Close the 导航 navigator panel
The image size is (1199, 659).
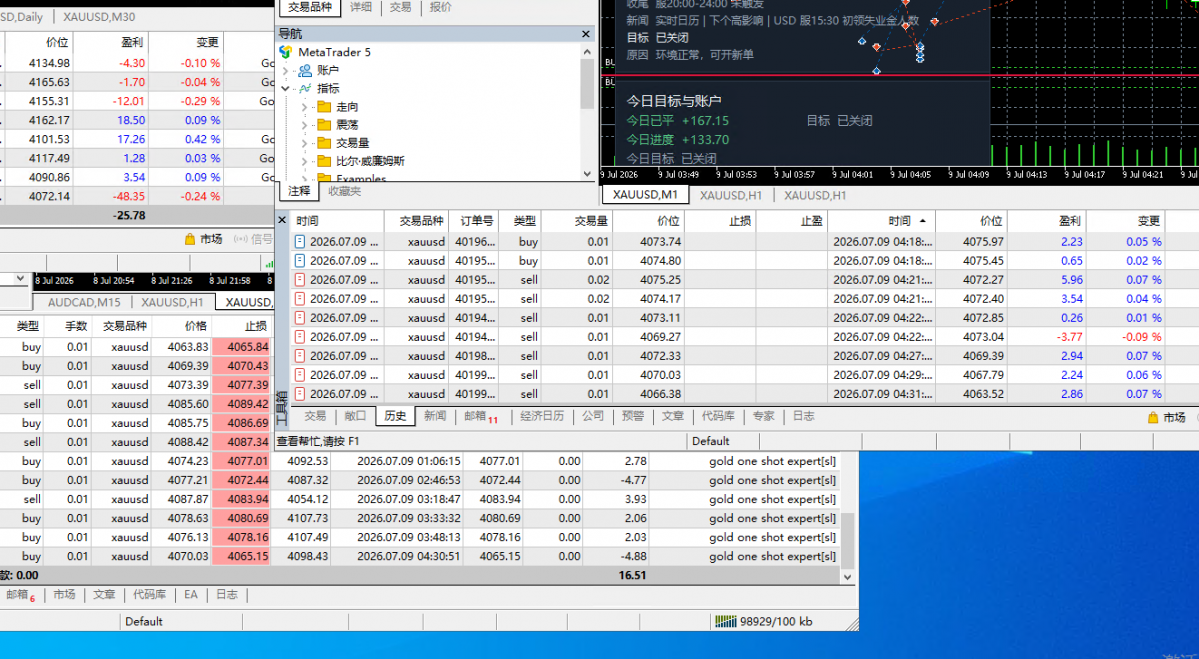586,34
